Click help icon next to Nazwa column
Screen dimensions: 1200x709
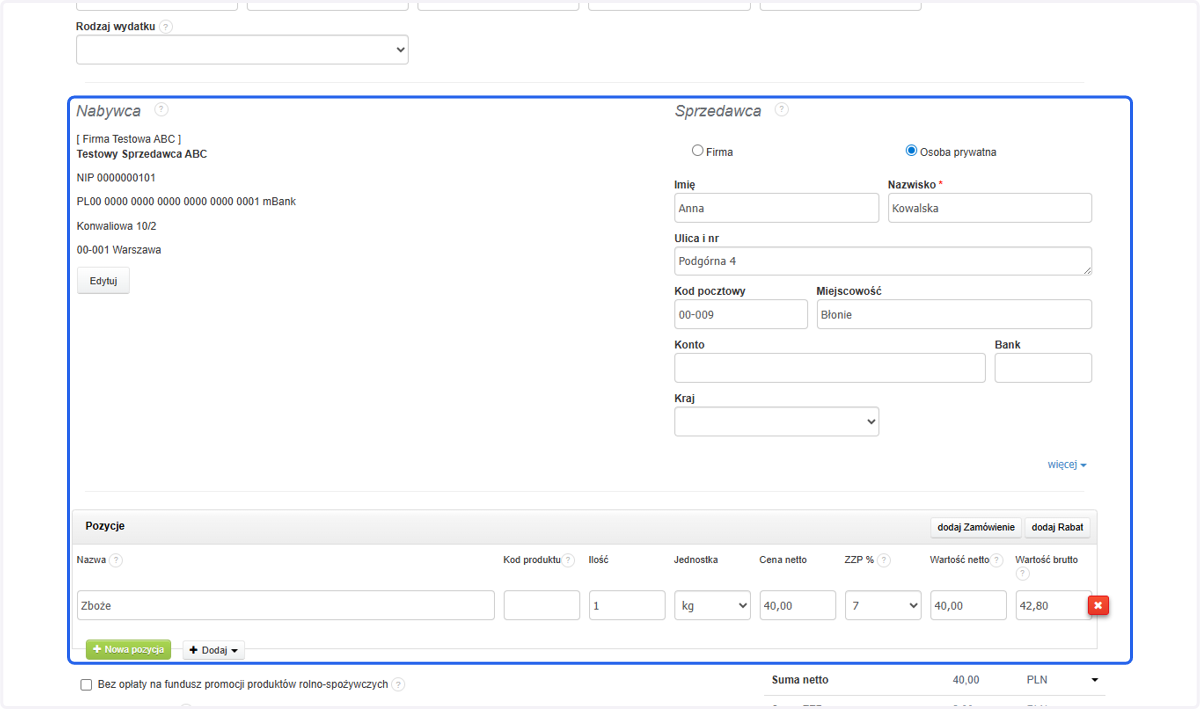(x=116, y=560)
